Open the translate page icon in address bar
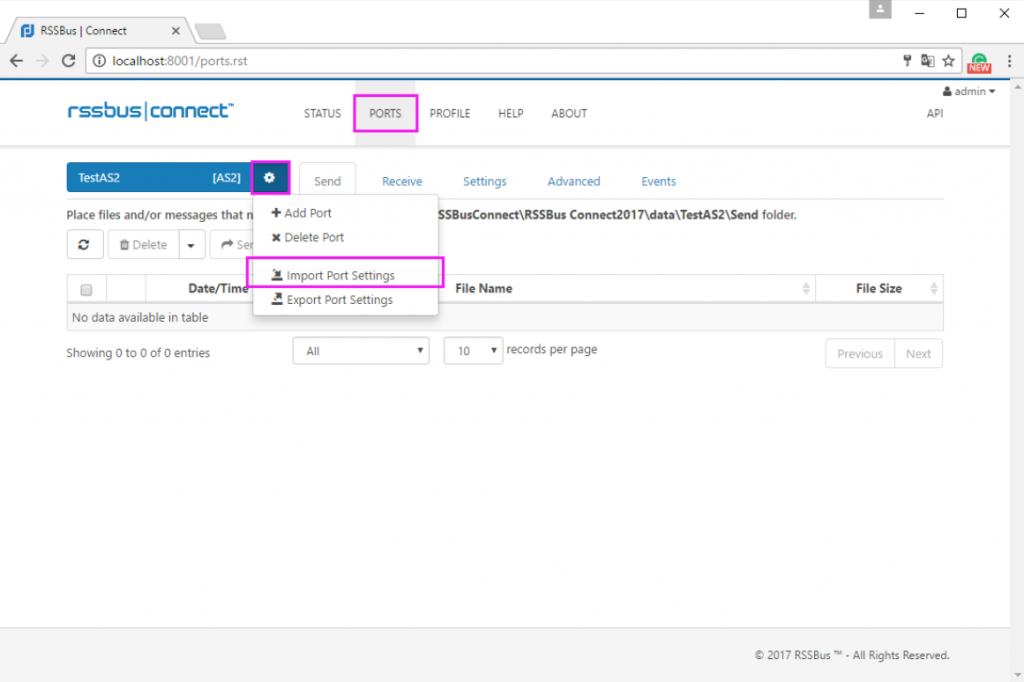 click(927, 61)
